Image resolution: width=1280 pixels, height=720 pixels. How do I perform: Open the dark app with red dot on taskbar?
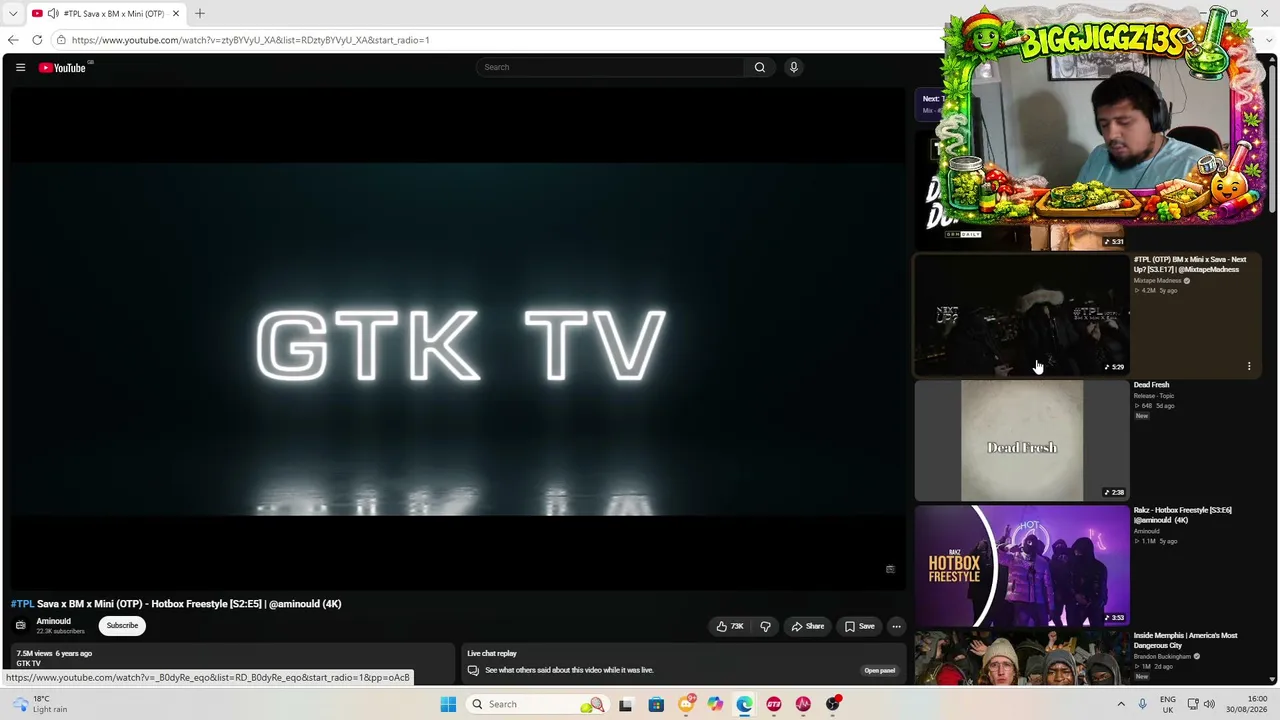pos(832,704)
